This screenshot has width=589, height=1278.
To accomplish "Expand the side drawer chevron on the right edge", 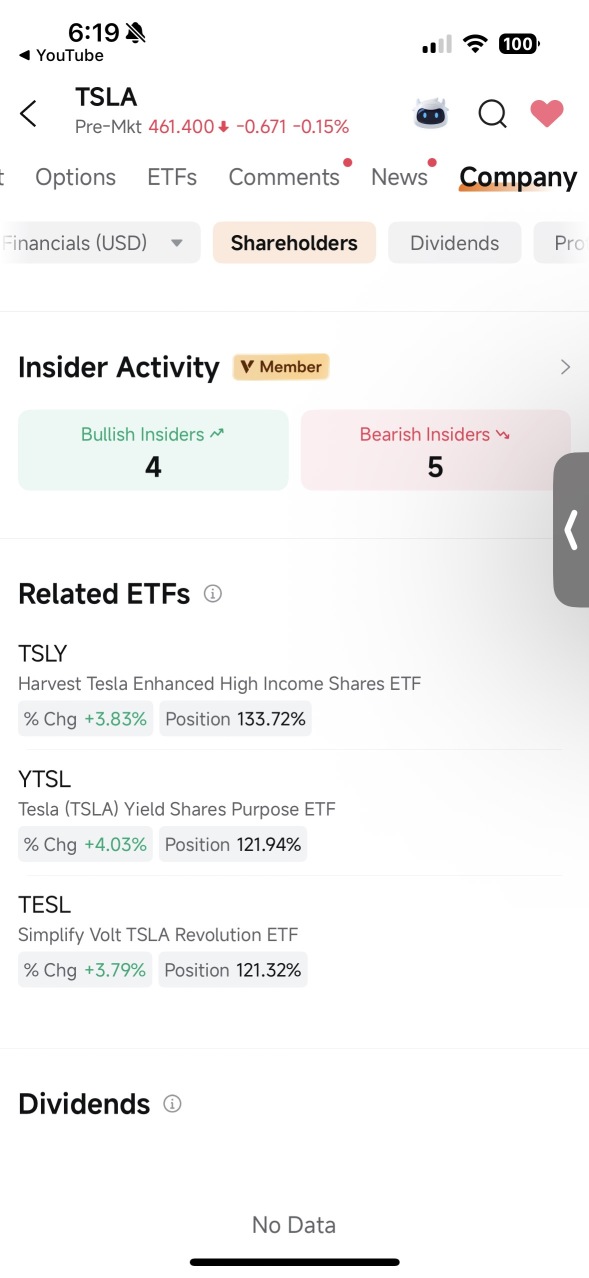I will click(x=572, y=530).
